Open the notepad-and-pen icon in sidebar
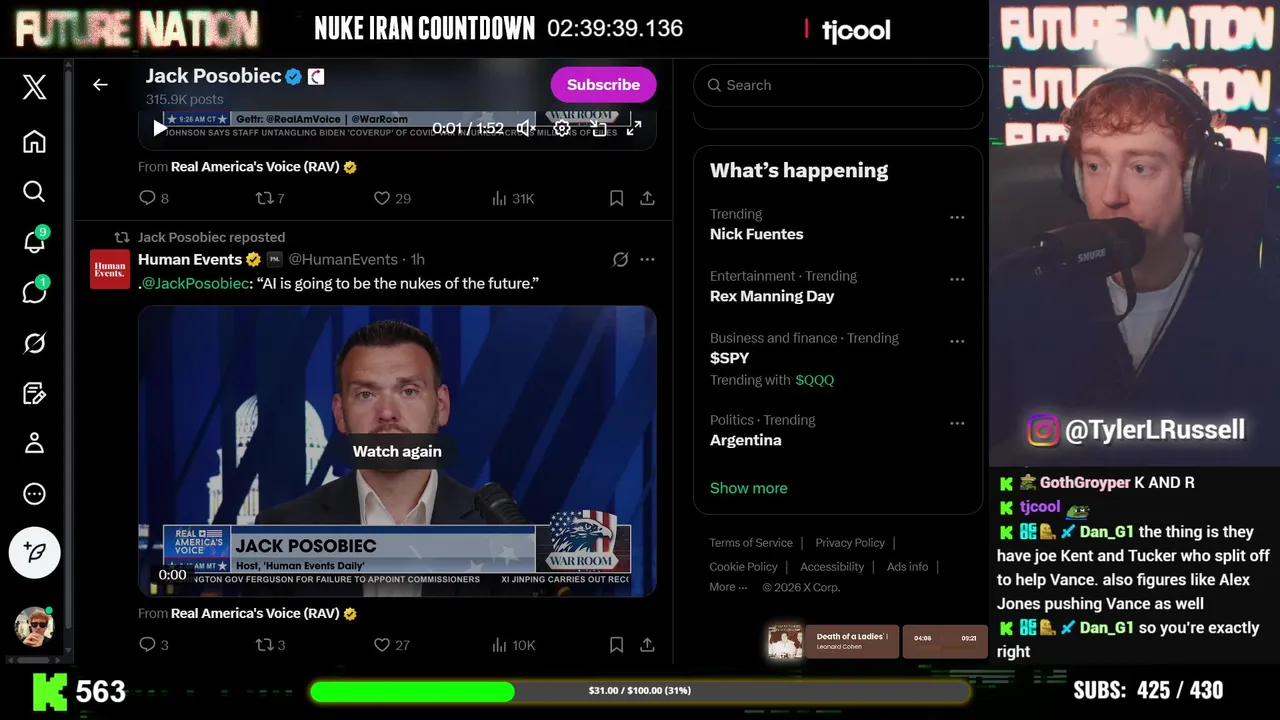This screenshot has height=720, width=1280. coord(34,393)
